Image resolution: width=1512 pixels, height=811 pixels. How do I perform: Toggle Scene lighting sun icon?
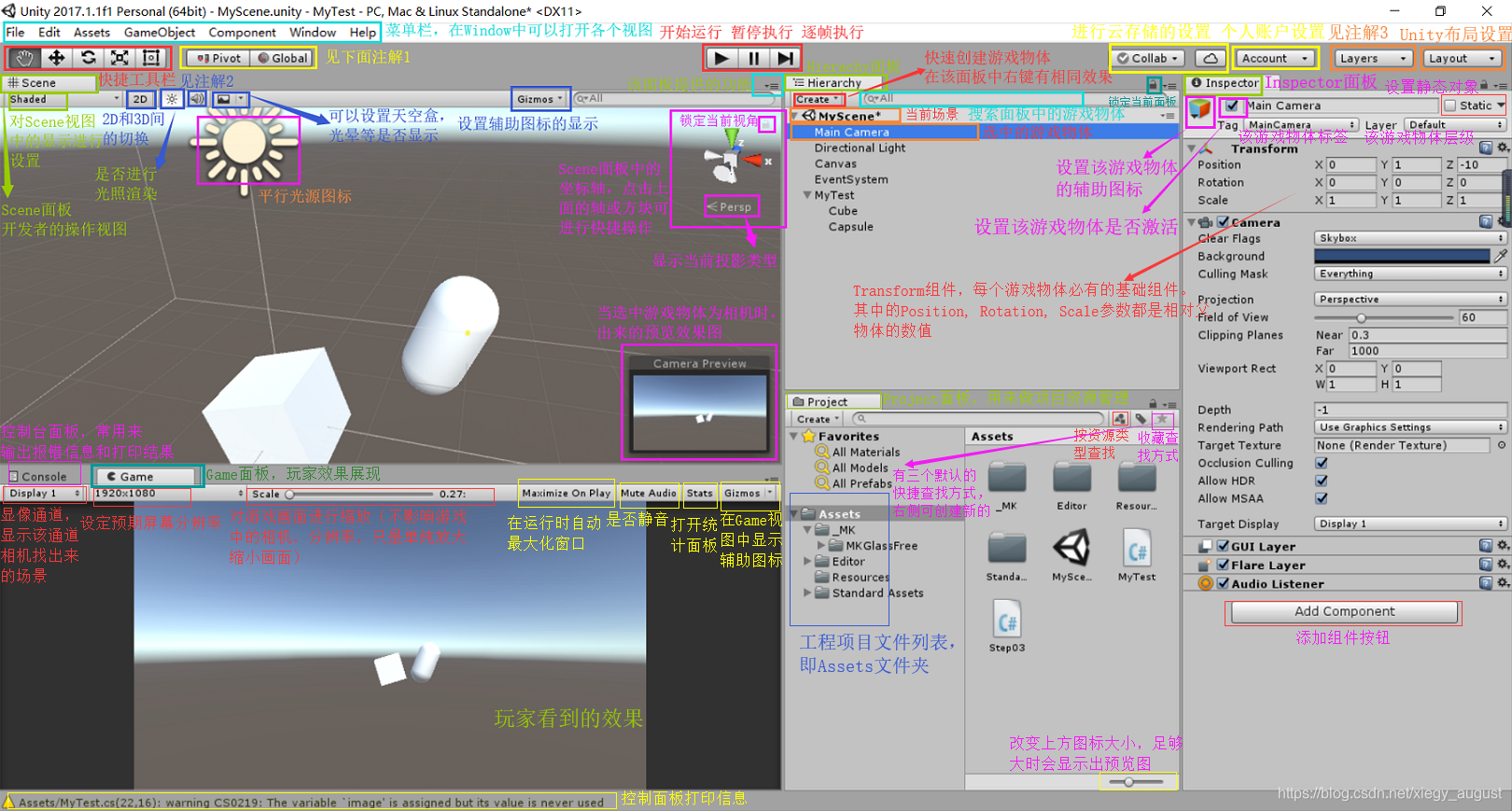pos(172,99)
